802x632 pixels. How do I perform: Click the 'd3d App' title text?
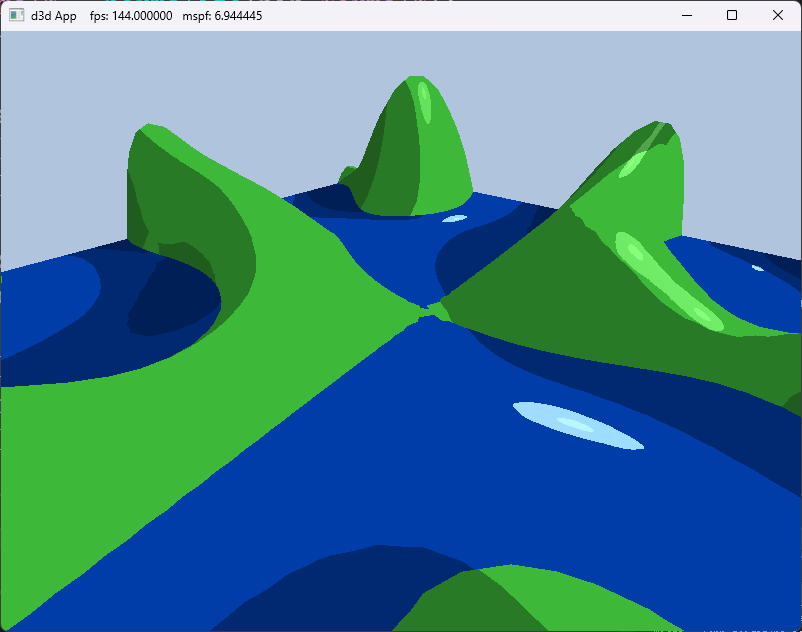[x=54, y=16]
